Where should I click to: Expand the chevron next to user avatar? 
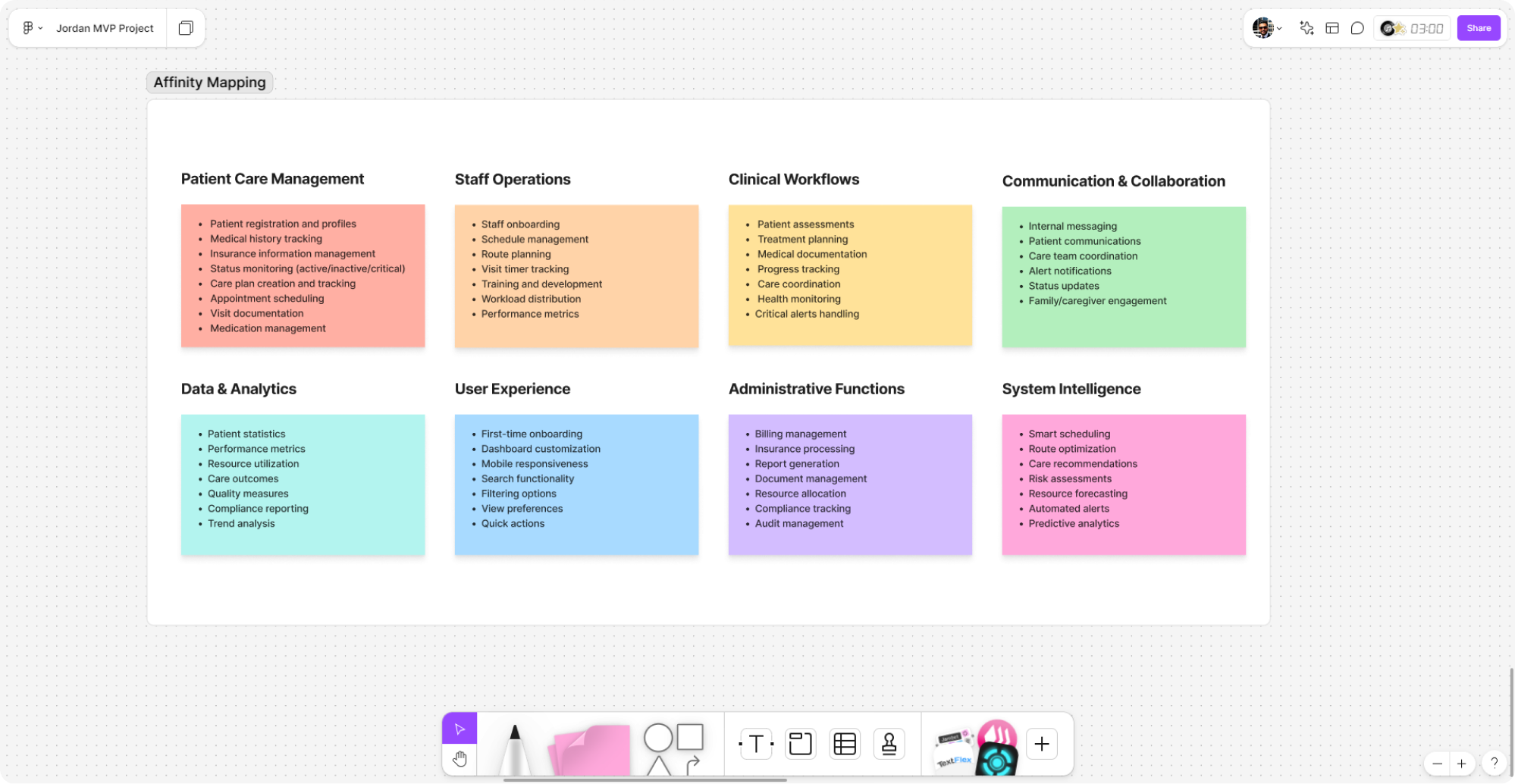[x=1279, y=29]
